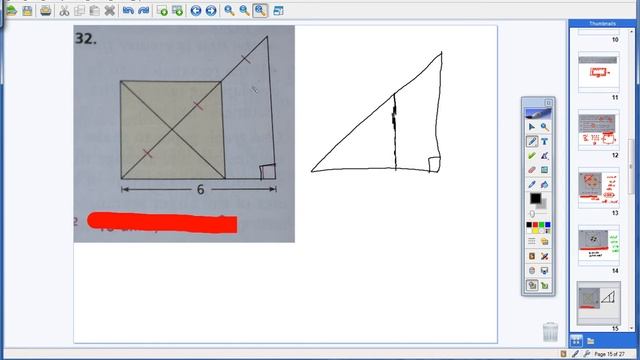Select the pink Eraser tool
Screen dimensions: 640x360
(531, 170)
